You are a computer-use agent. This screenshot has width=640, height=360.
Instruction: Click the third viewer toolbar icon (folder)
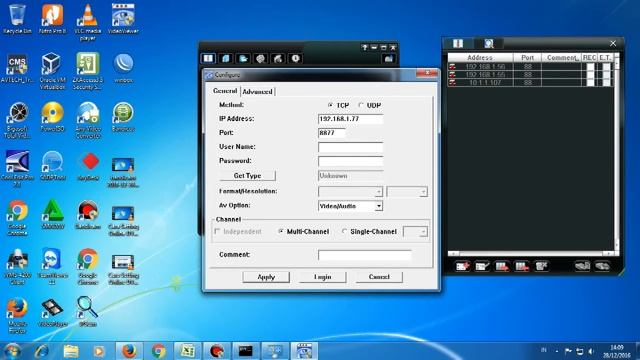pos(243,58)
